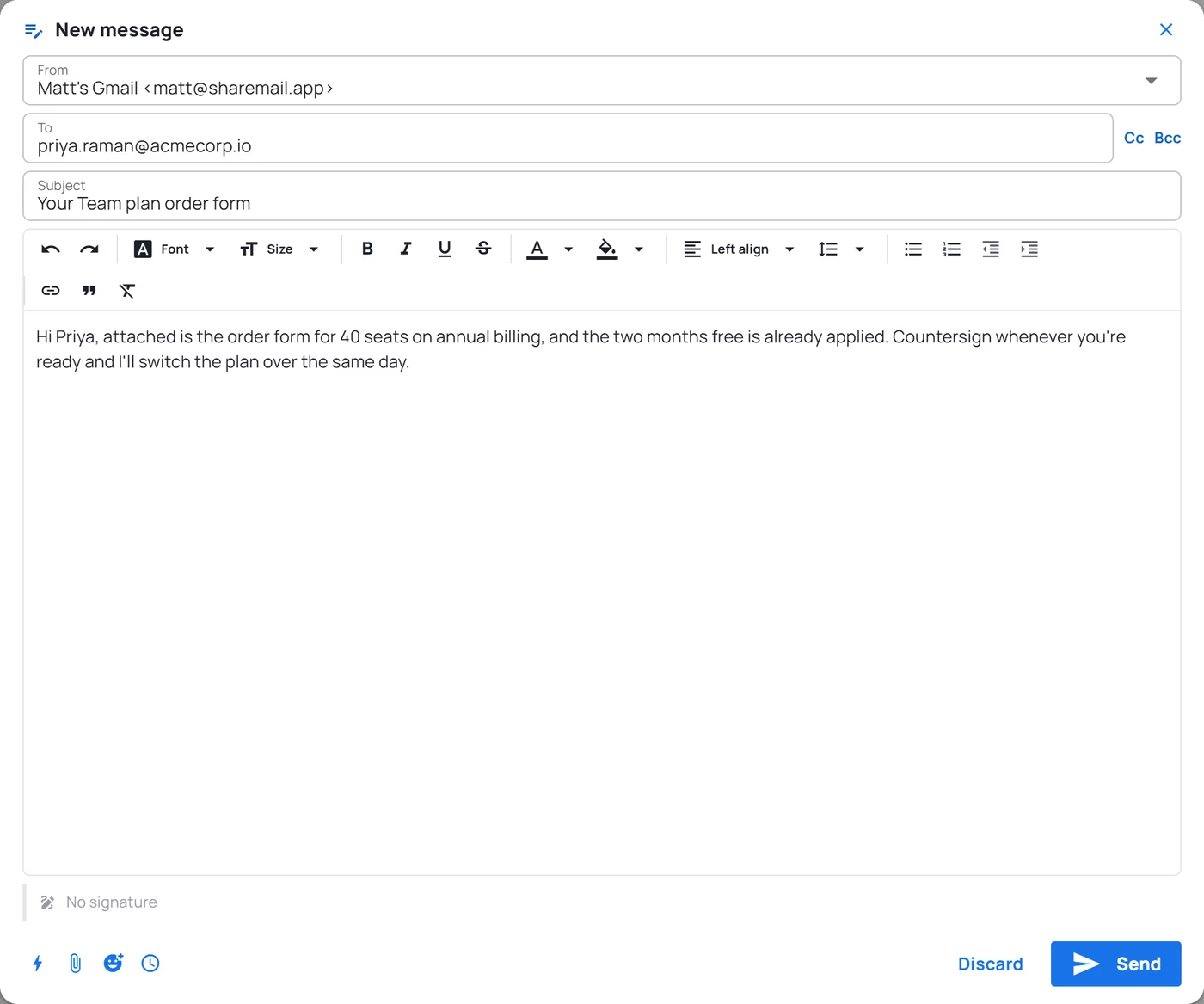Expand the From account dropdown
1204x1004 pixels.
click(1152, 81)
